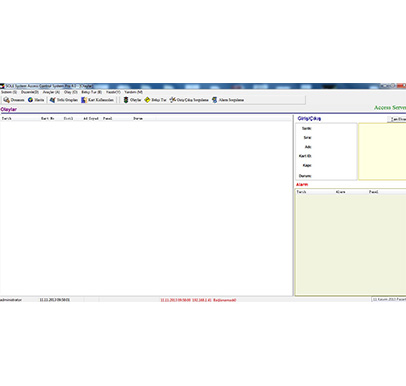Click the Donanım toolbar icon
This screenshot has height=386, width=406.
click(6, 100)
